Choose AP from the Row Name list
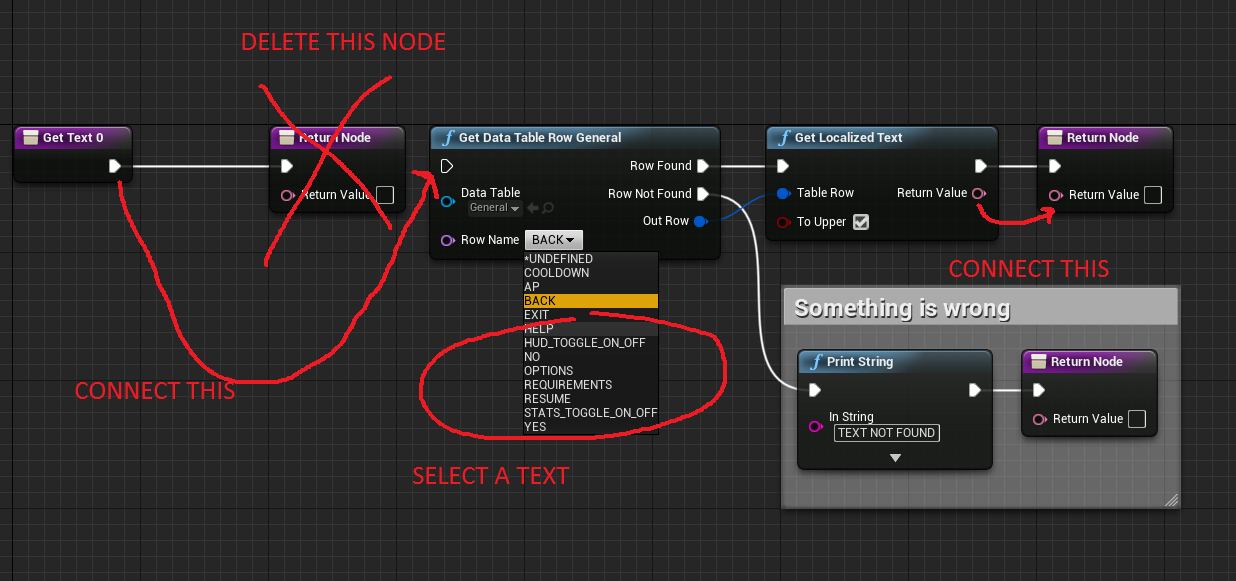Screen dimensions: 1236x581 590,287
